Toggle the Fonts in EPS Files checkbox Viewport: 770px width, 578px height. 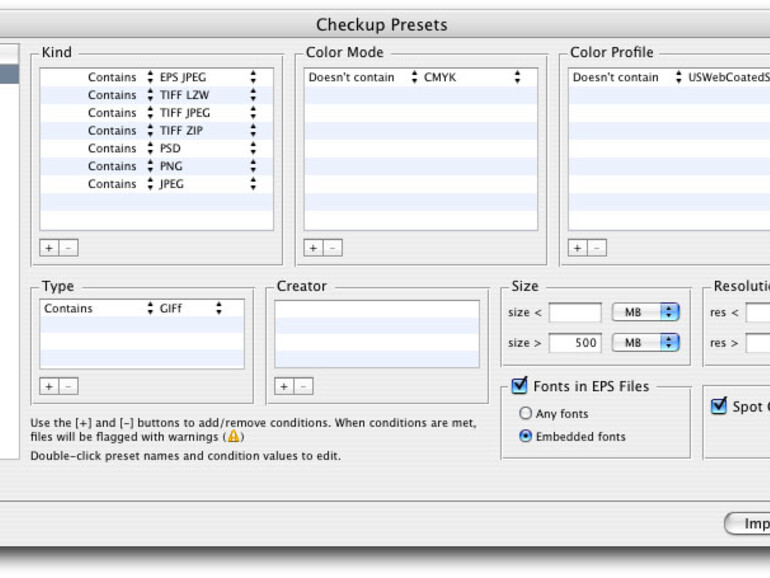tap(520, 386)
